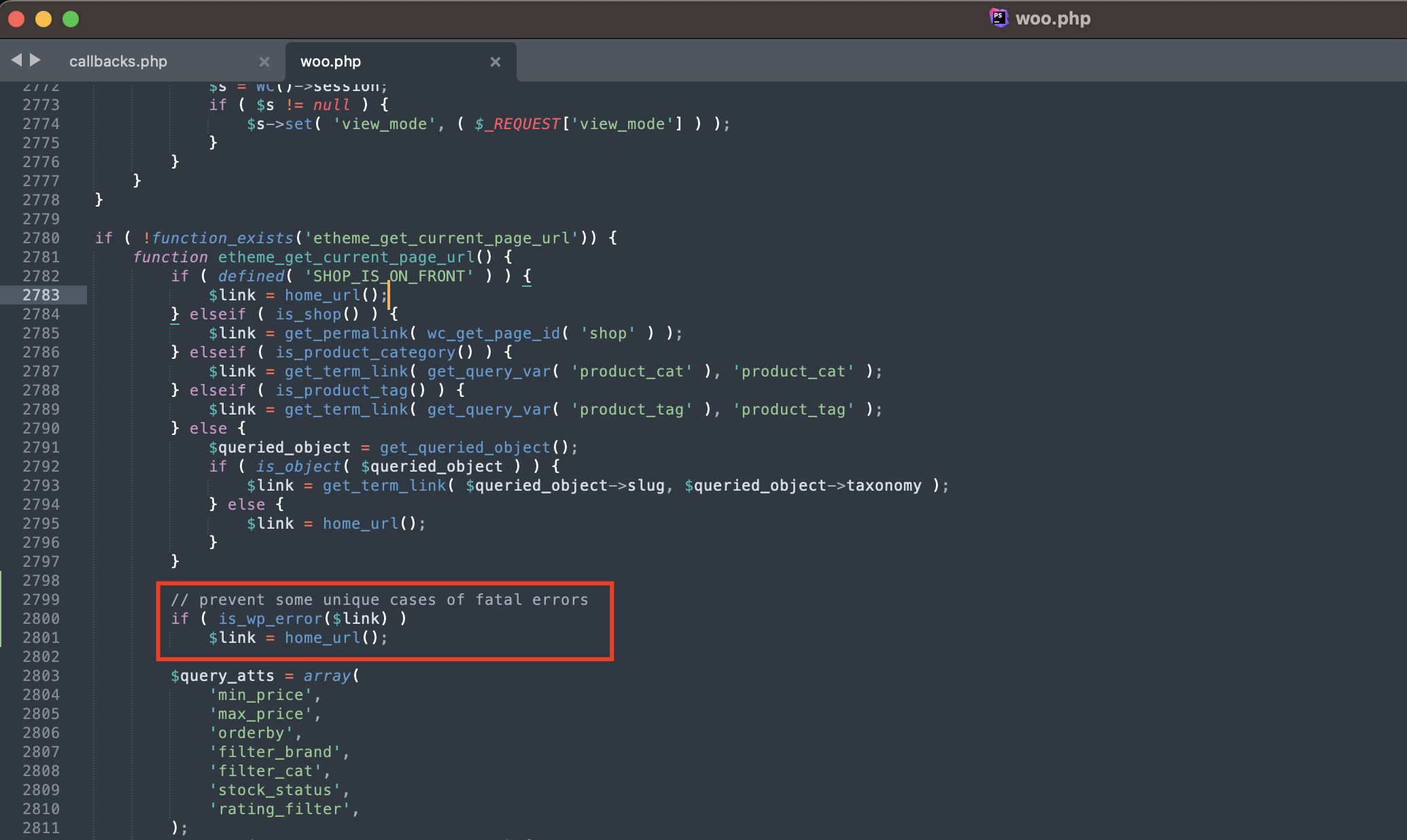Click home_url() on line 2801
The height and width of the screenshot is (840, 1407).
click(x=331, y=637)
